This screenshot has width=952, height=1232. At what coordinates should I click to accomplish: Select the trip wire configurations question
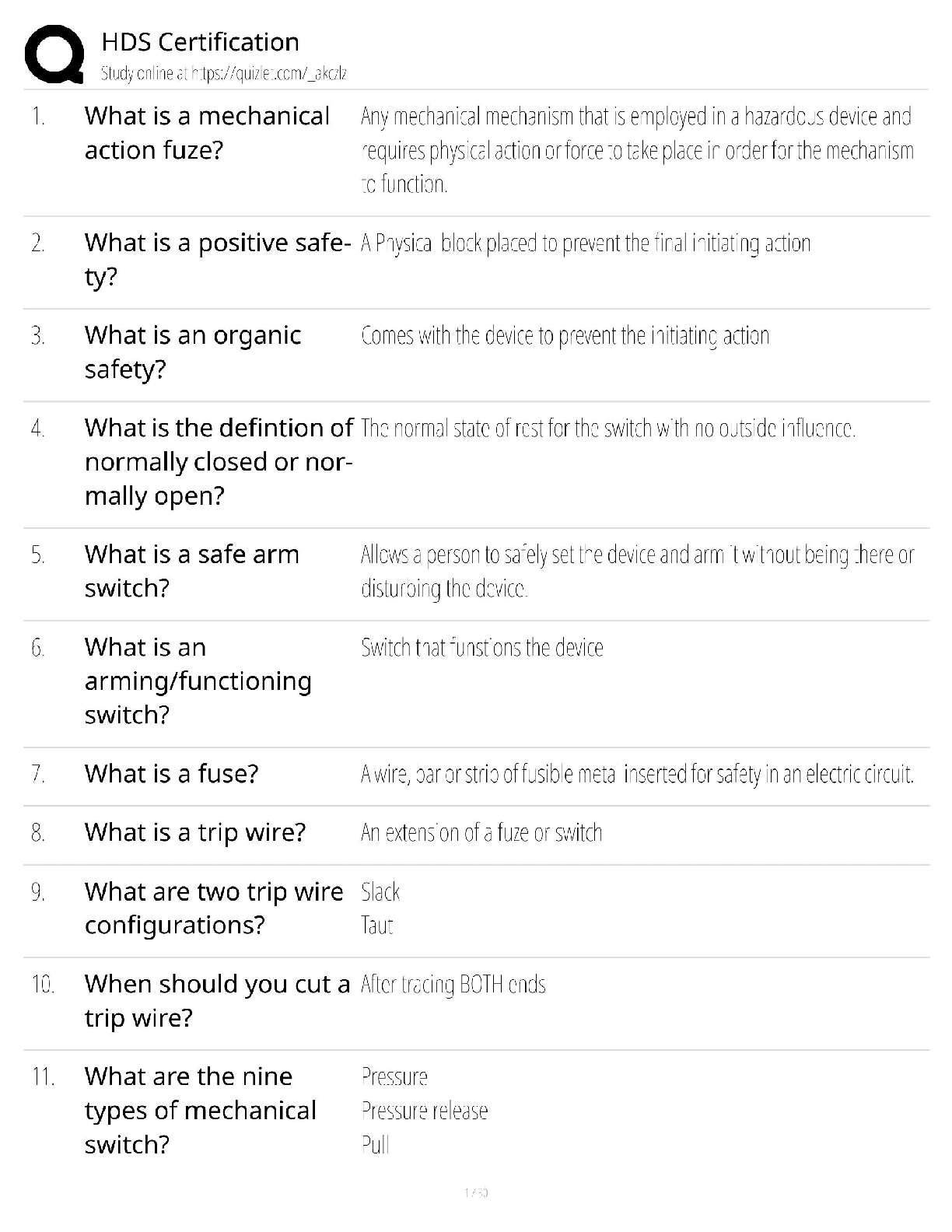[x=213, y=908]
